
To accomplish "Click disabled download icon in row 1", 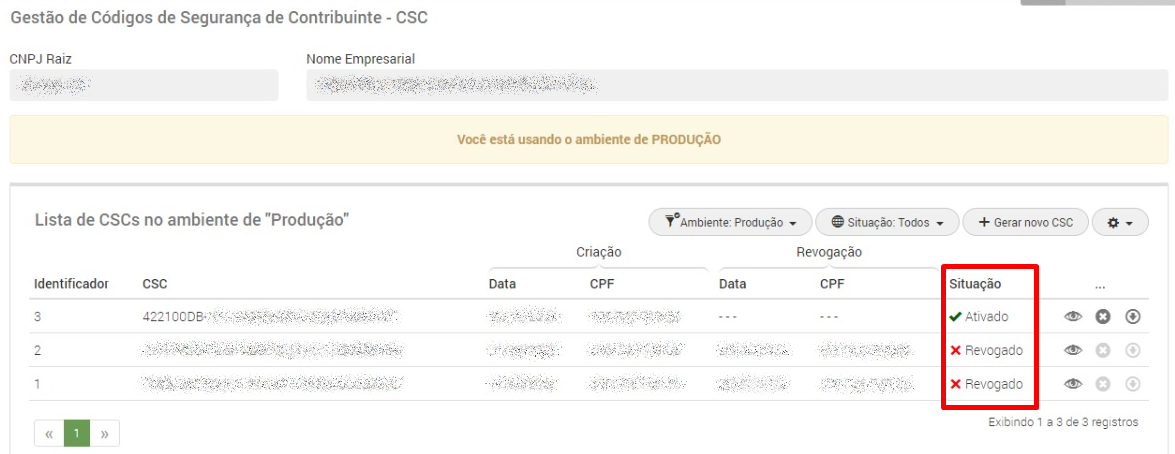I will coord(1132,384).
